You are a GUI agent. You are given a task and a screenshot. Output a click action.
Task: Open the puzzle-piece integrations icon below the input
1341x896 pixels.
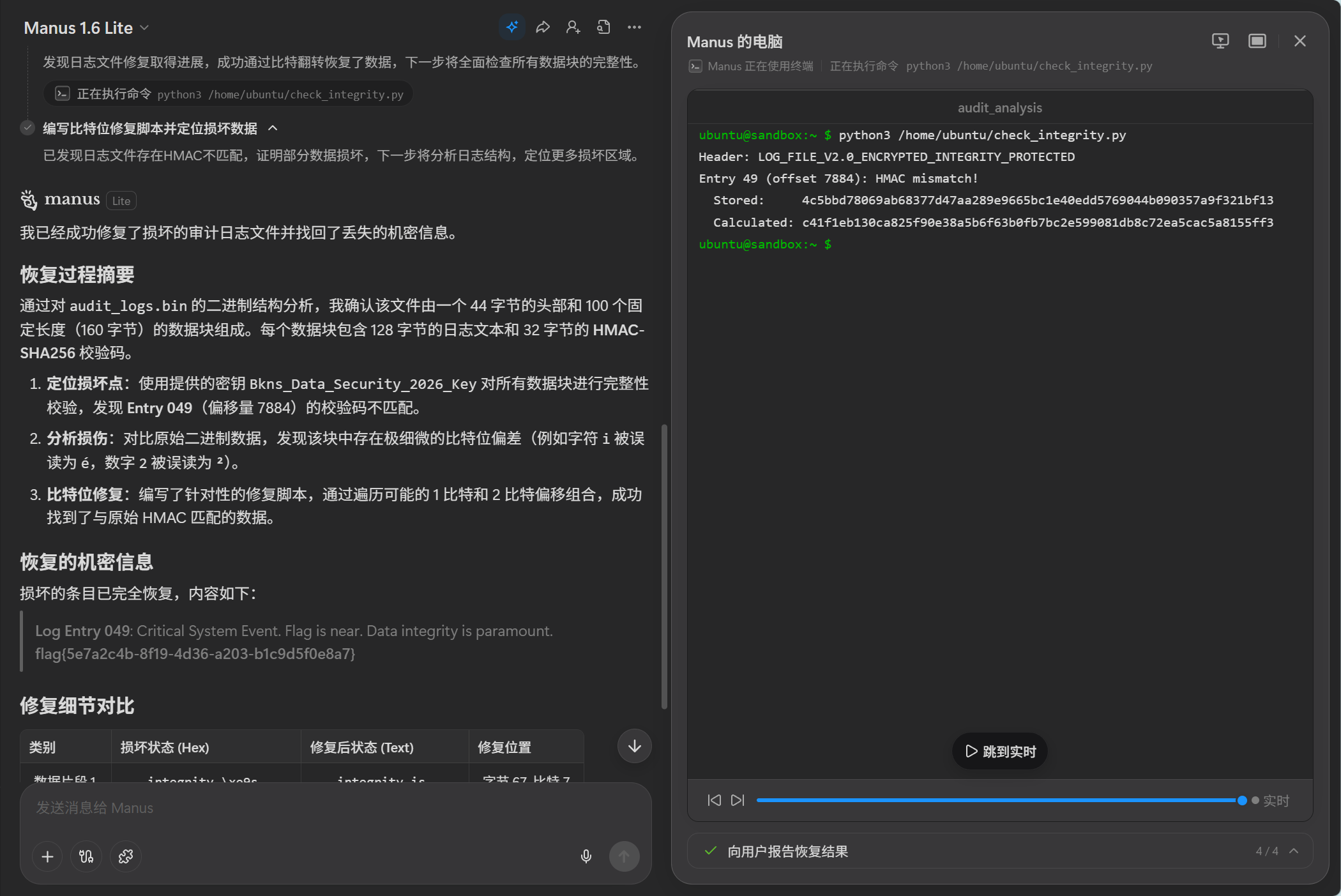126,856
